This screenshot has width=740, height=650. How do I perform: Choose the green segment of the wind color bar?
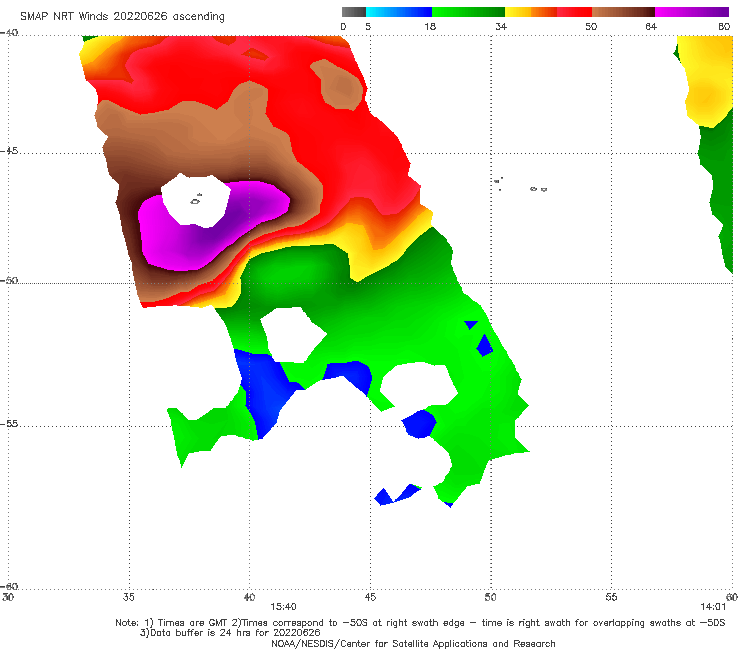coord(468,12)
